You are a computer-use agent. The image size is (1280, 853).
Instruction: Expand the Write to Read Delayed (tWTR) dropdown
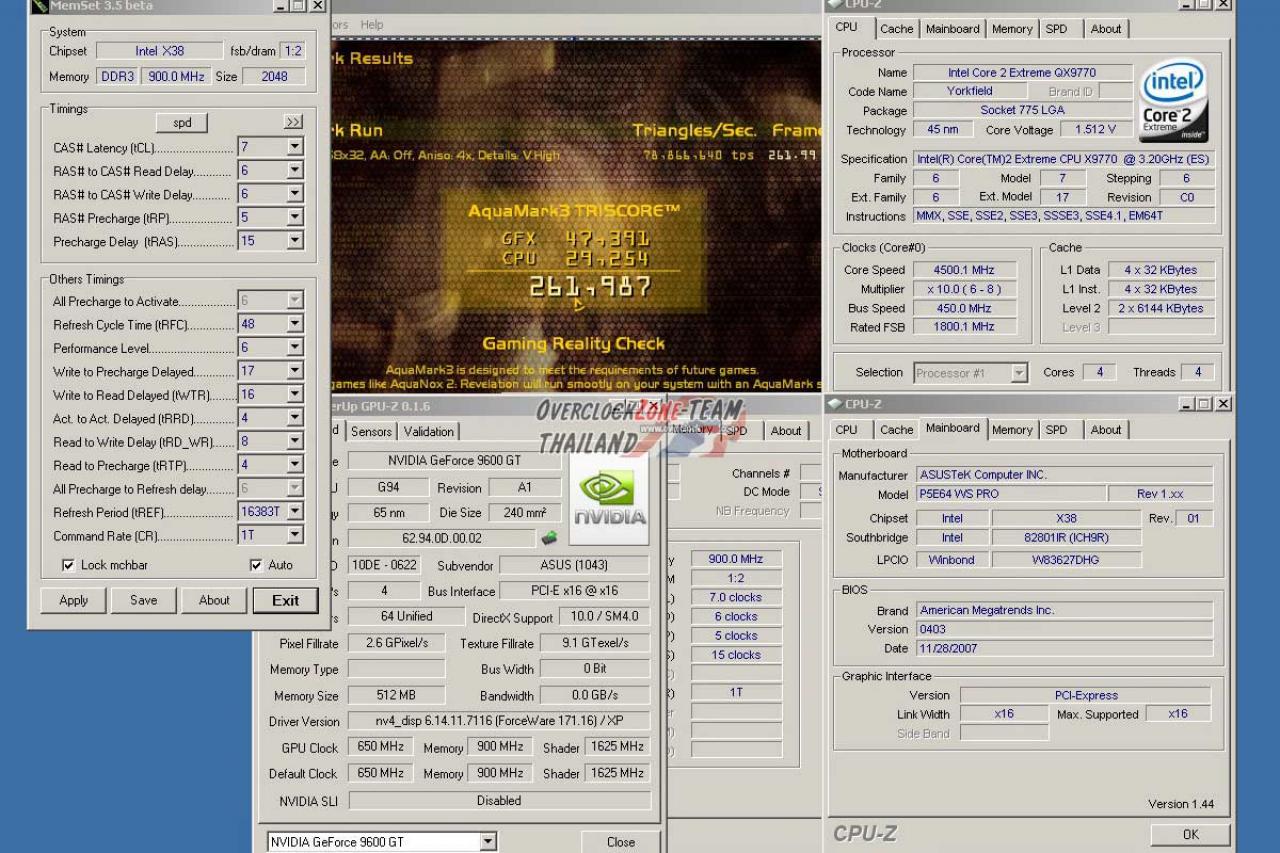(294, 395)
